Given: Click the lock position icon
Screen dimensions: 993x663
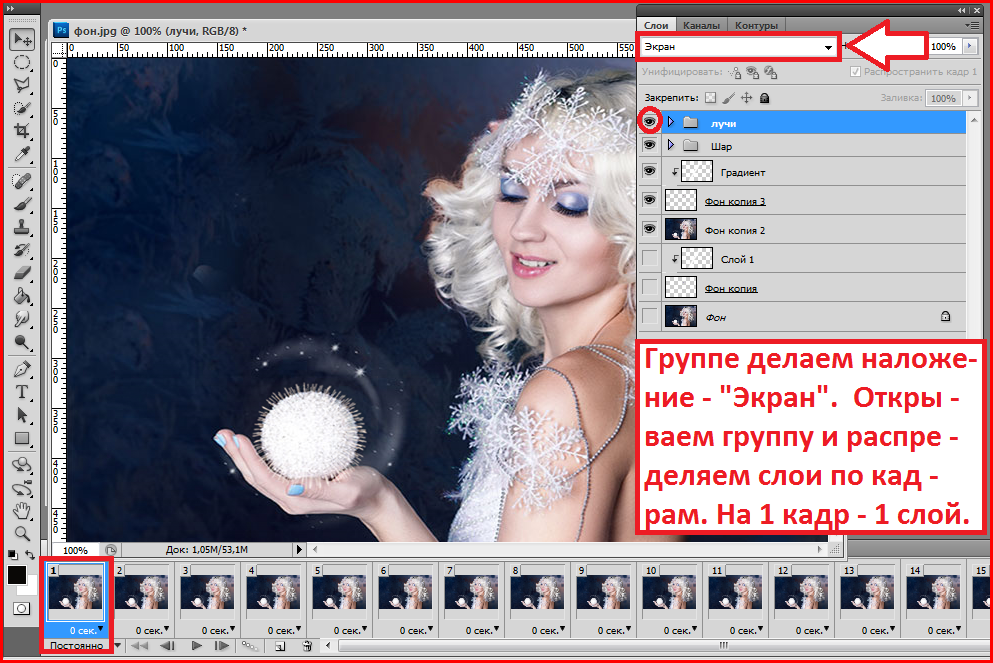Looking at the screenshot, I should pos(747,98).
